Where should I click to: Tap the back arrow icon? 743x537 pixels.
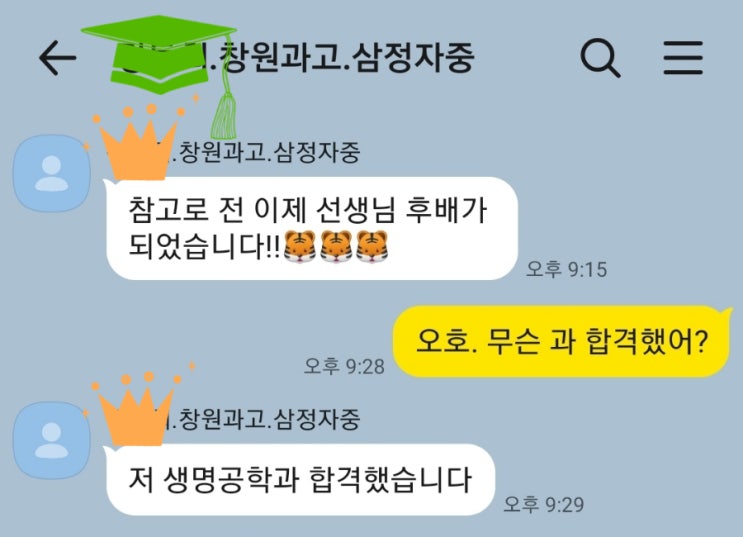(x=57, y=58)
